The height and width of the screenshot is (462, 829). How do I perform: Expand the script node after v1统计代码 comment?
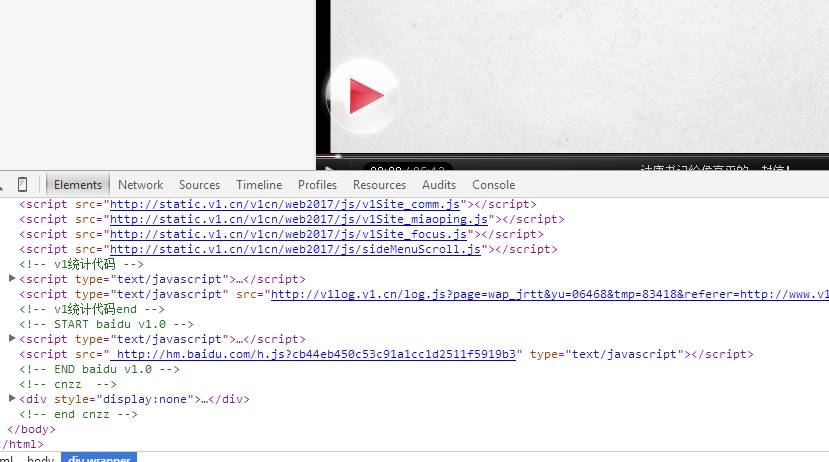tap(12, 278)
